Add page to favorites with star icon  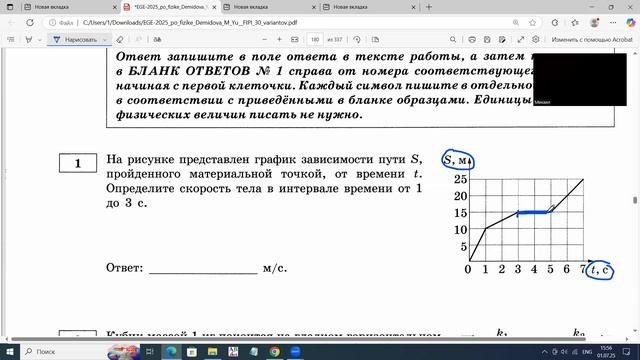click(x=532, y=23)
